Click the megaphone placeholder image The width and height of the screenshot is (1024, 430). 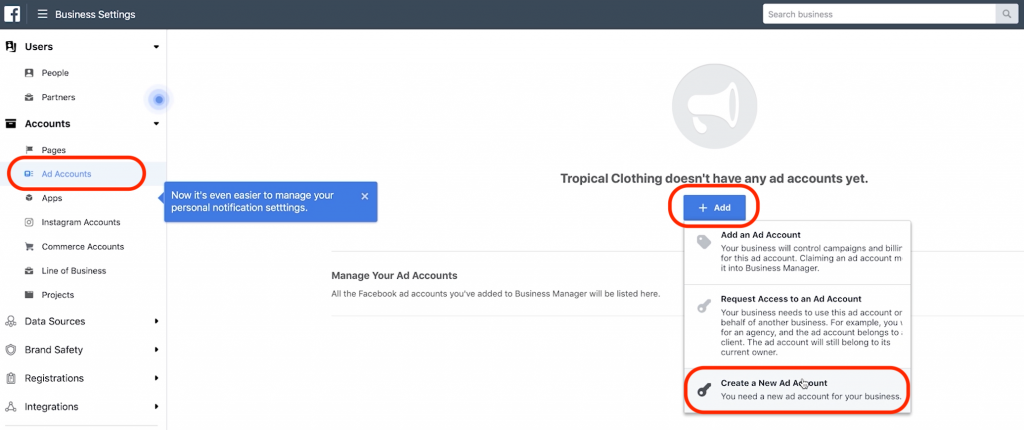714,107
